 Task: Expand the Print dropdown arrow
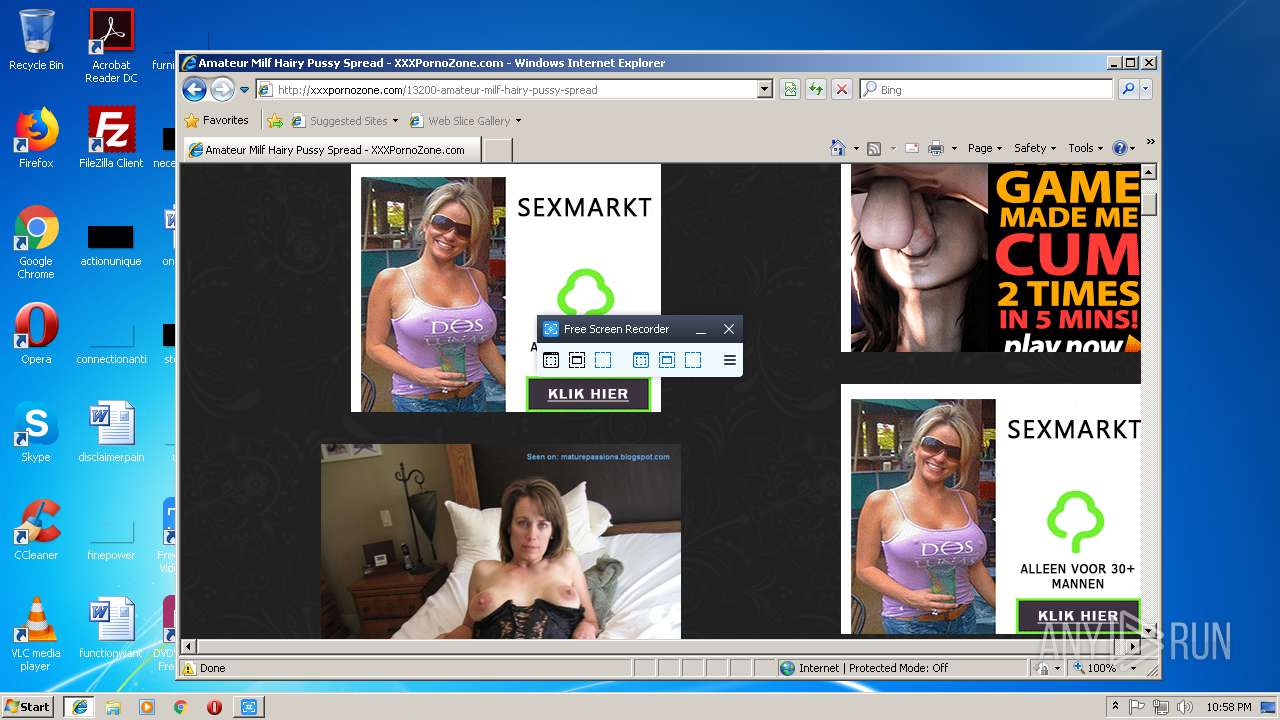coord(954,149)
